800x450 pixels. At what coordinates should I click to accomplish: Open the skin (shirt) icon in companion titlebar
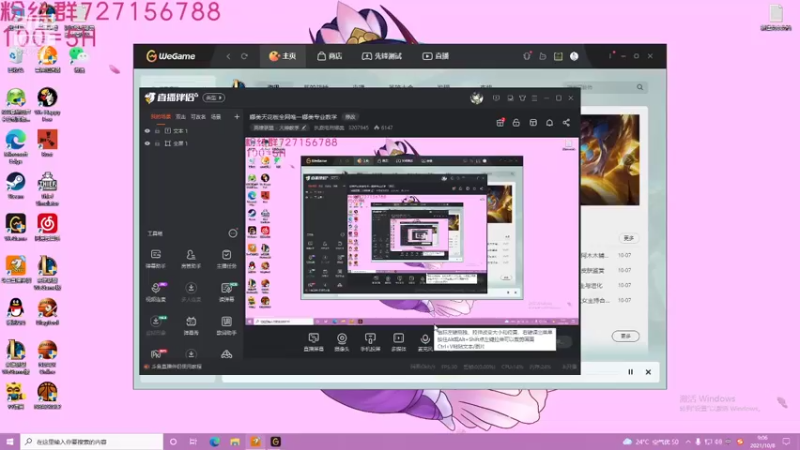522,98
